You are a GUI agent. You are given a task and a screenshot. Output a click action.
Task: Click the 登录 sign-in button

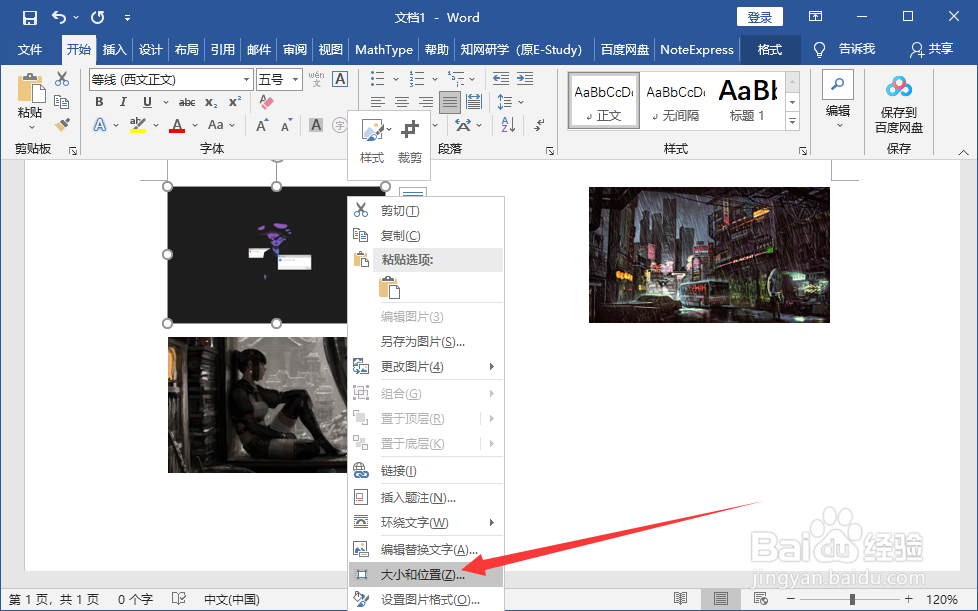click(760, 17)
